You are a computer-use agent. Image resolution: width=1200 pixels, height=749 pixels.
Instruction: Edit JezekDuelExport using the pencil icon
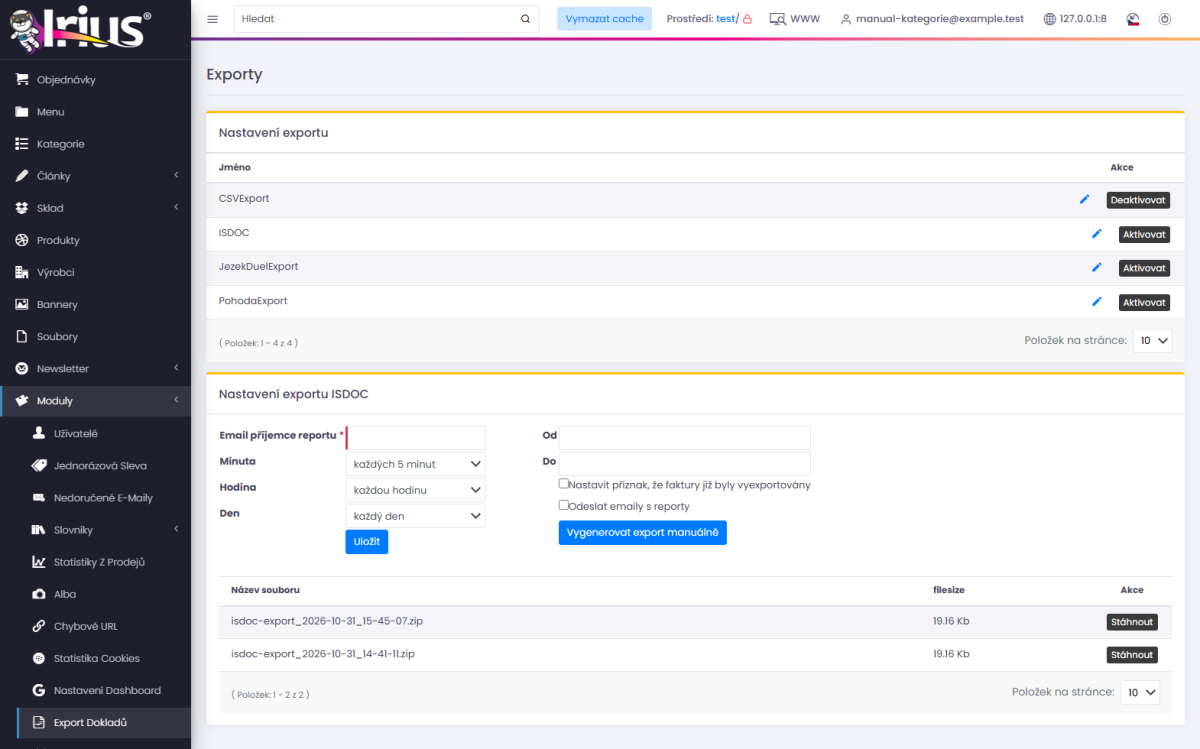point(1096,268)
